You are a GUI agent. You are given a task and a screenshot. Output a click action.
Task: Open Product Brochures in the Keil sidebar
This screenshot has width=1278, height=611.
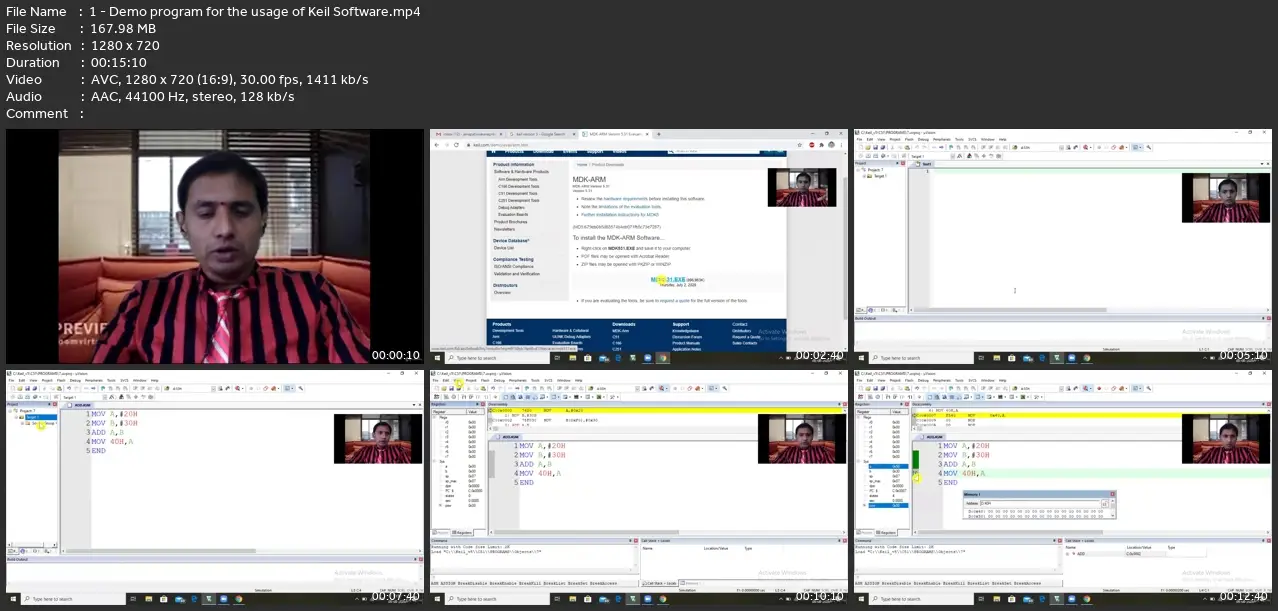click(510, 222)
